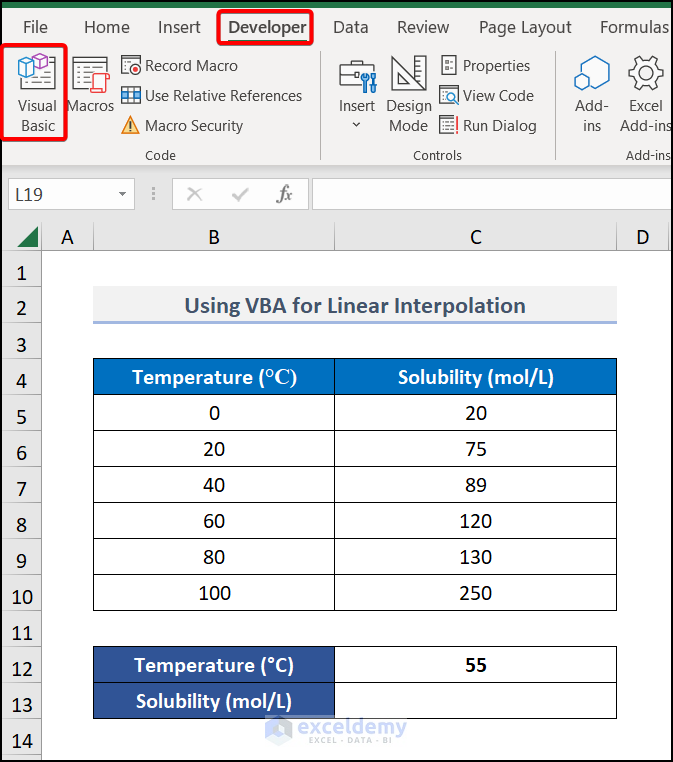Click the Insert Function fx button

285,194
